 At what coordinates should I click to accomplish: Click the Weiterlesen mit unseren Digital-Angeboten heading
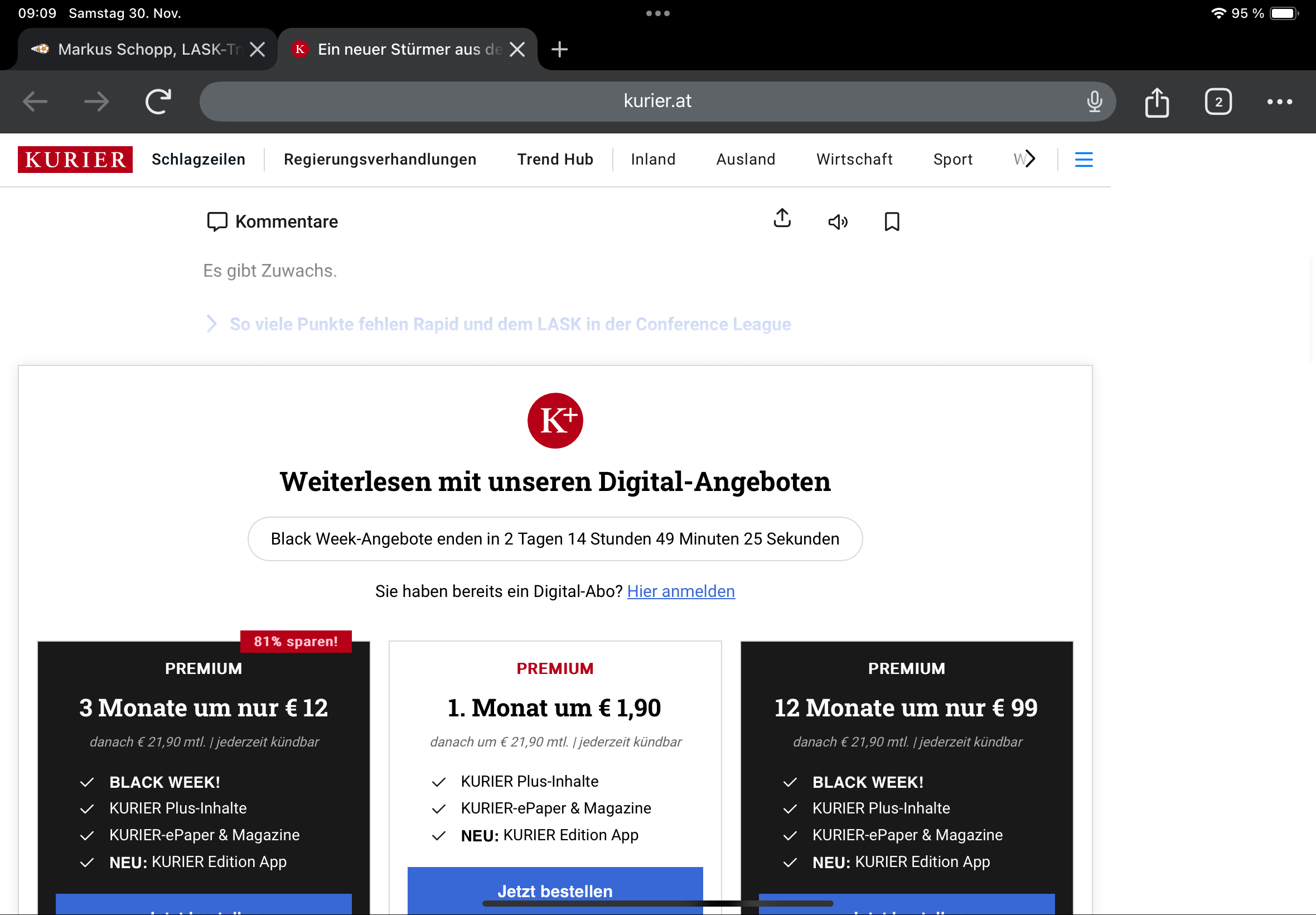click(555, 481)
